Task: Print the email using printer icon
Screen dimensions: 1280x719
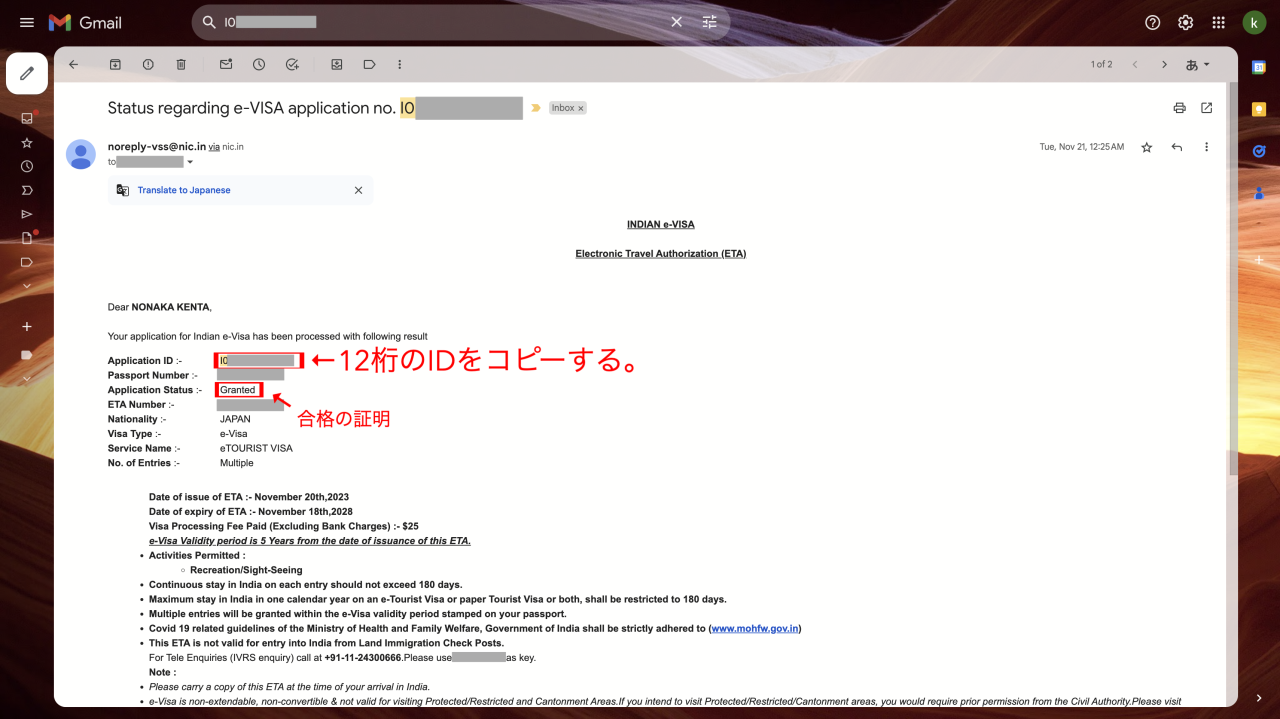Action: tap(1179, 108)
